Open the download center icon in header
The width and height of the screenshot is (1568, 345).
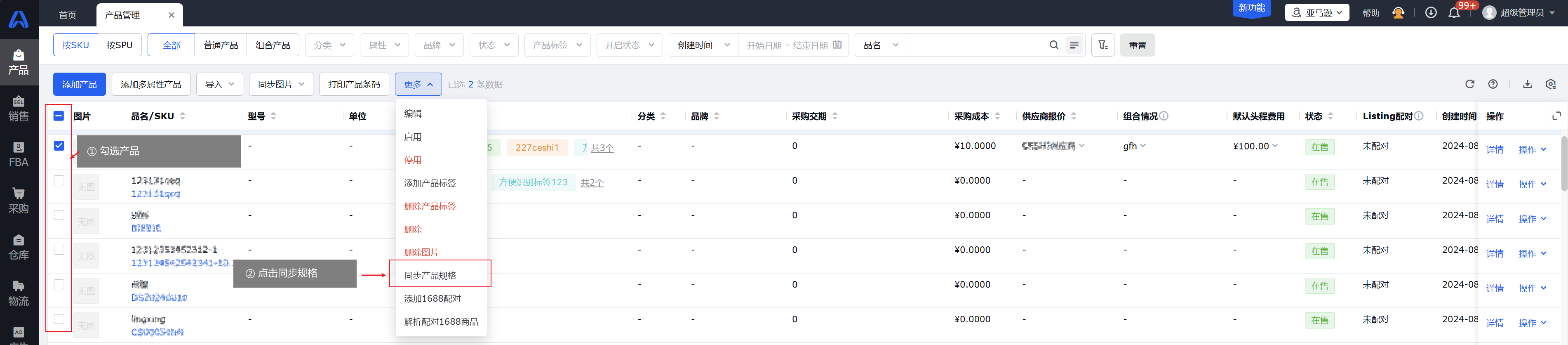(1430, 13)
